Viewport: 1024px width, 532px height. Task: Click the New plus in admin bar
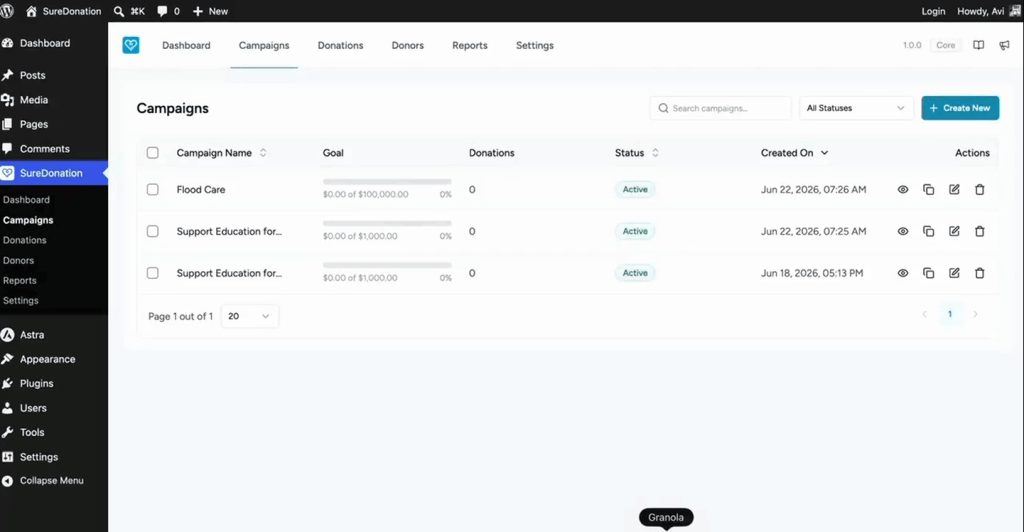(x=198, y=11)
